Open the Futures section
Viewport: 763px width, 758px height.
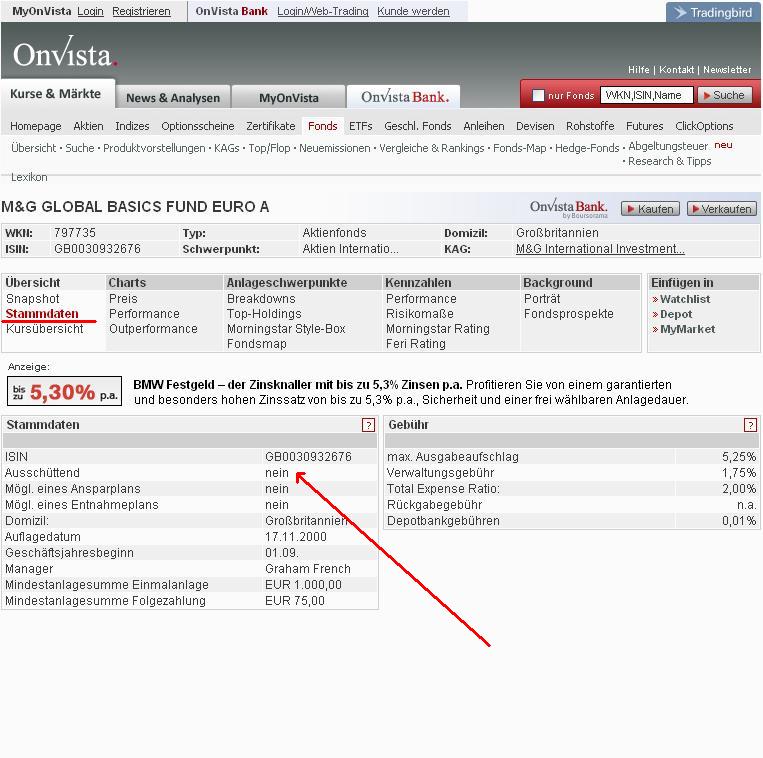644,126
